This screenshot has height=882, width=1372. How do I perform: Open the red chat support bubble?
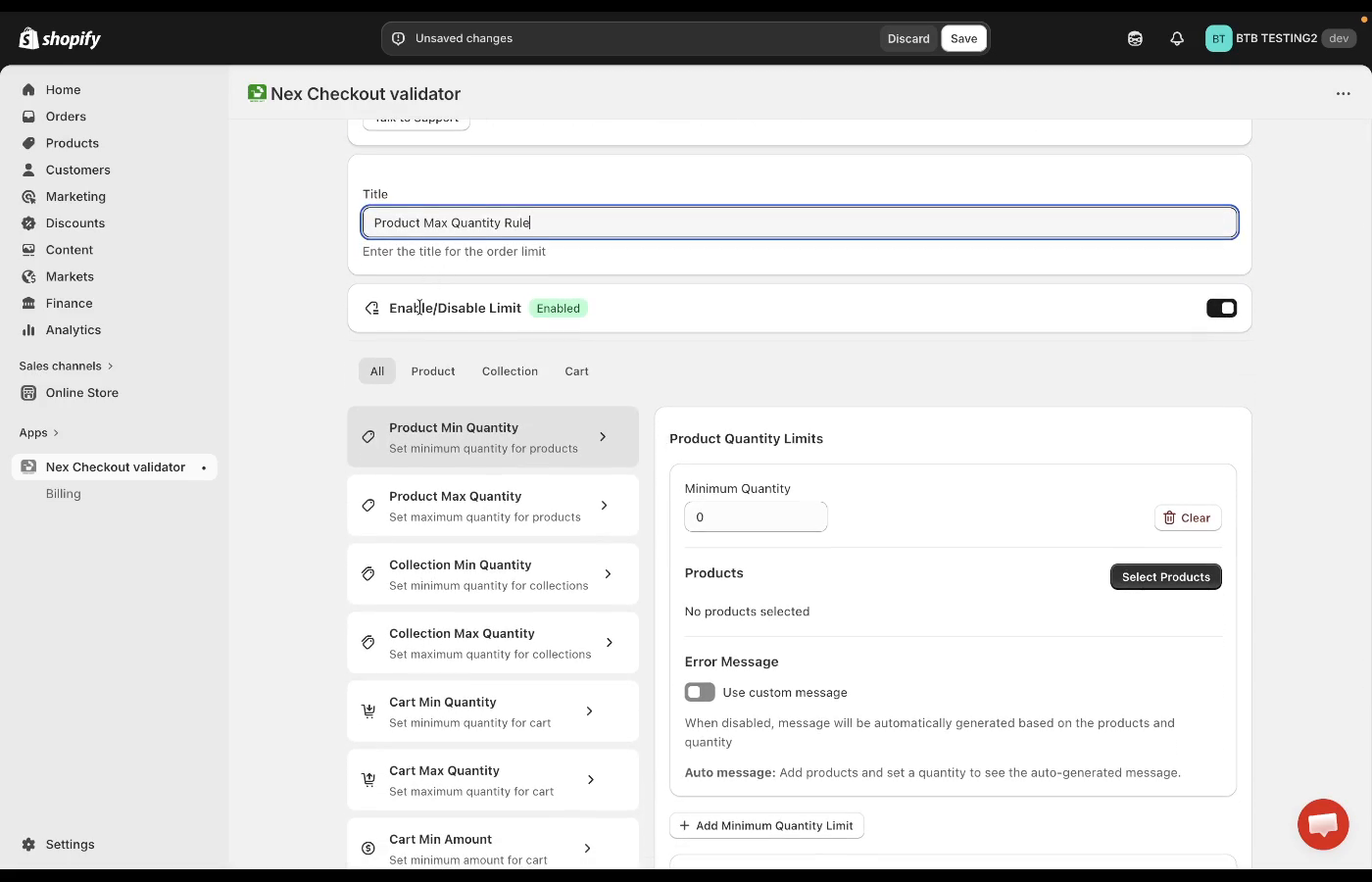click(1323, 824)
